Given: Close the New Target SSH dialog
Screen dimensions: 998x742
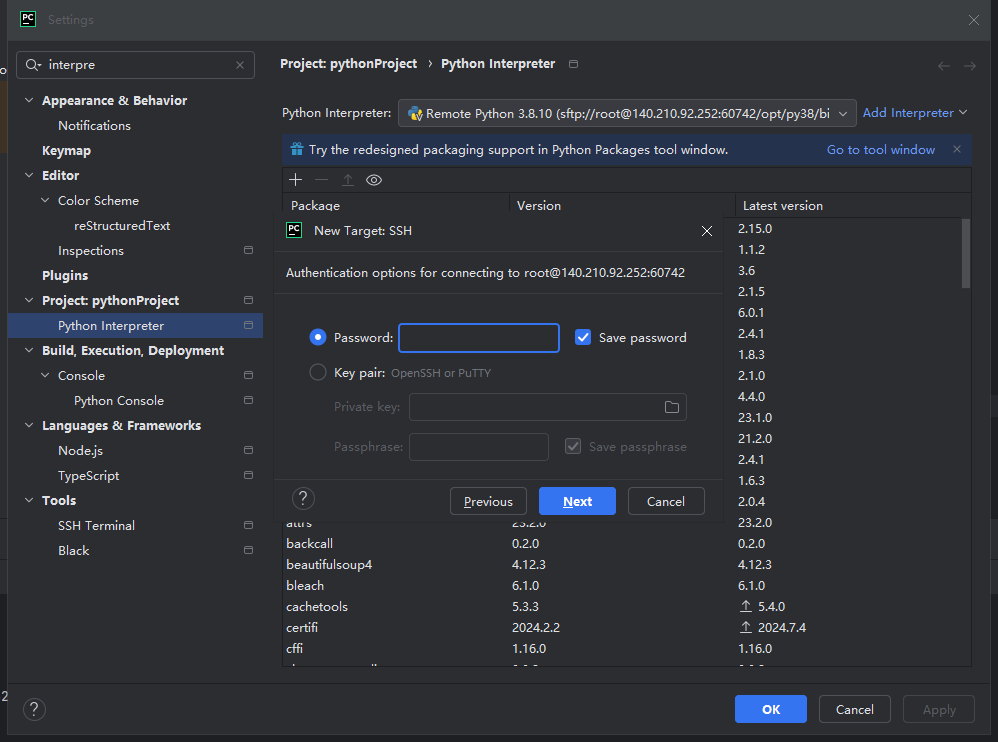Looking at the screenshot, I should click(x=706, y=231).
